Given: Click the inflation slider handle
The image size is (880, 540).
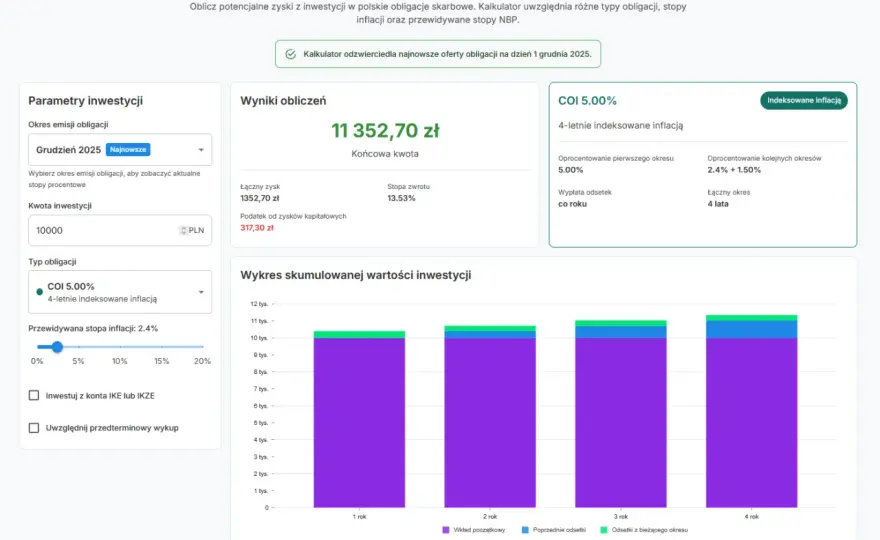Looking at the screenshot, I should pos(57,347).
